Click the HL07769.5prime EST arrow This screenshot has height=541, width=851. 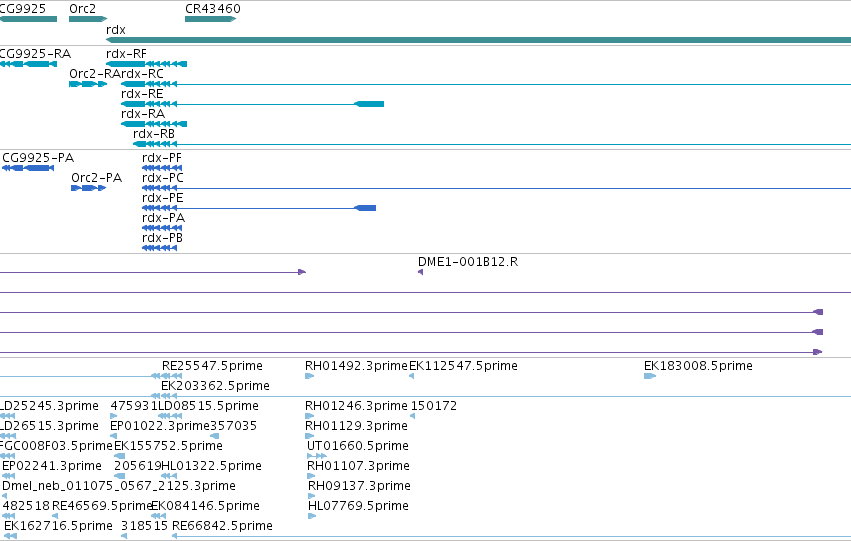pos(312,516)
